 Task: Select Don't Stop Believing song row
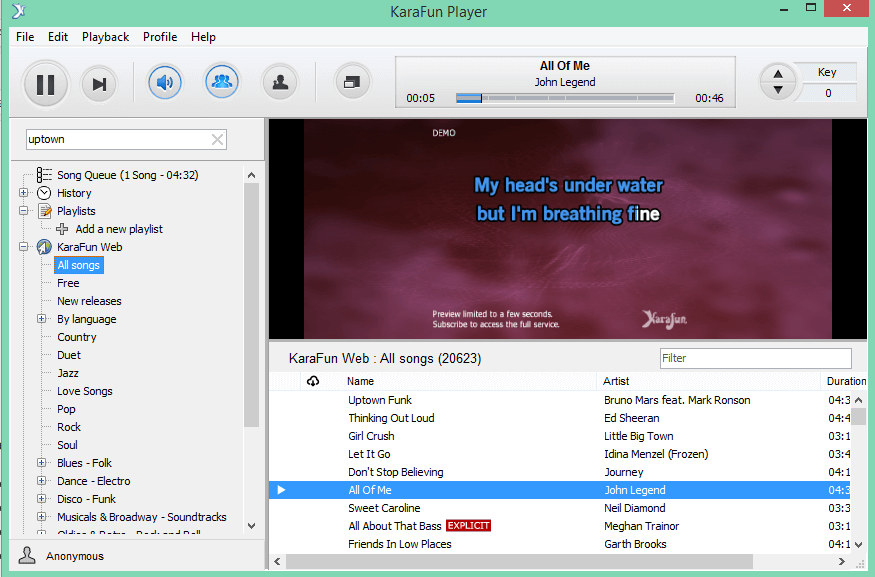(x=560, y=472)
